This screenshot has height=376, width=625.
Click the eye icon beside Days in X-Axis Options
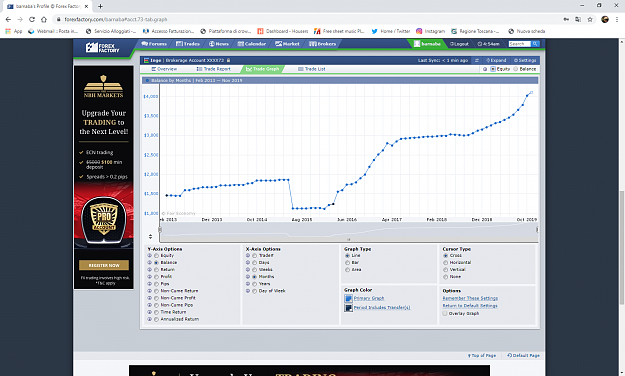[248, 263]
